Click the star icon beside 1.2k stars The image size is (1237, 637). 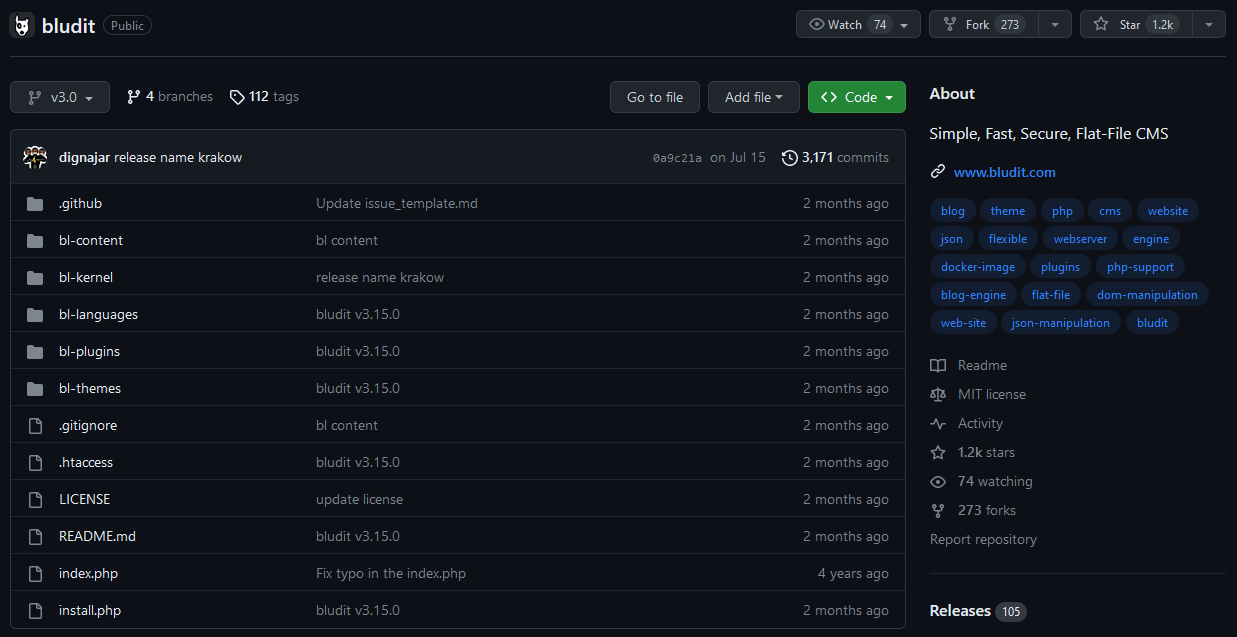(938, 452)
